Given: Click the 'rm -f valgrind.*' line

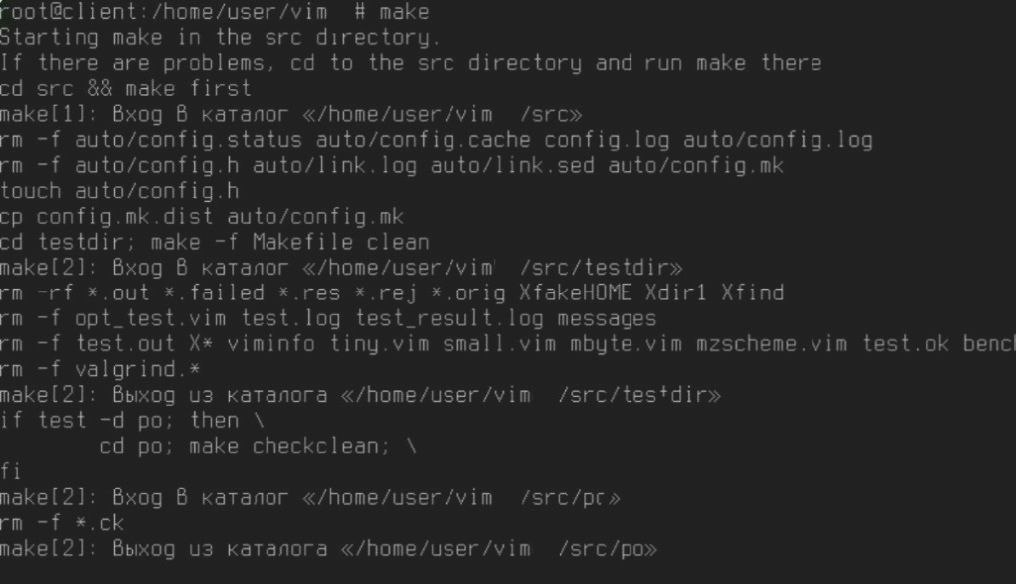Looking at the screenshot, I should pos(100,369).
